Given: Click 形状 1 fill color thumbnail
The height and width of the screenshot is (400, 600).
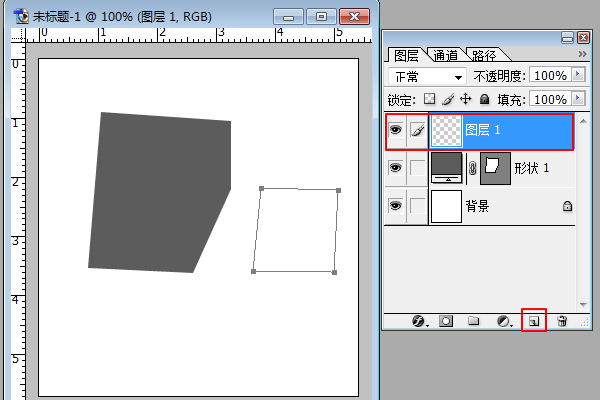Looking at the screenshot, I should point(447,168).
